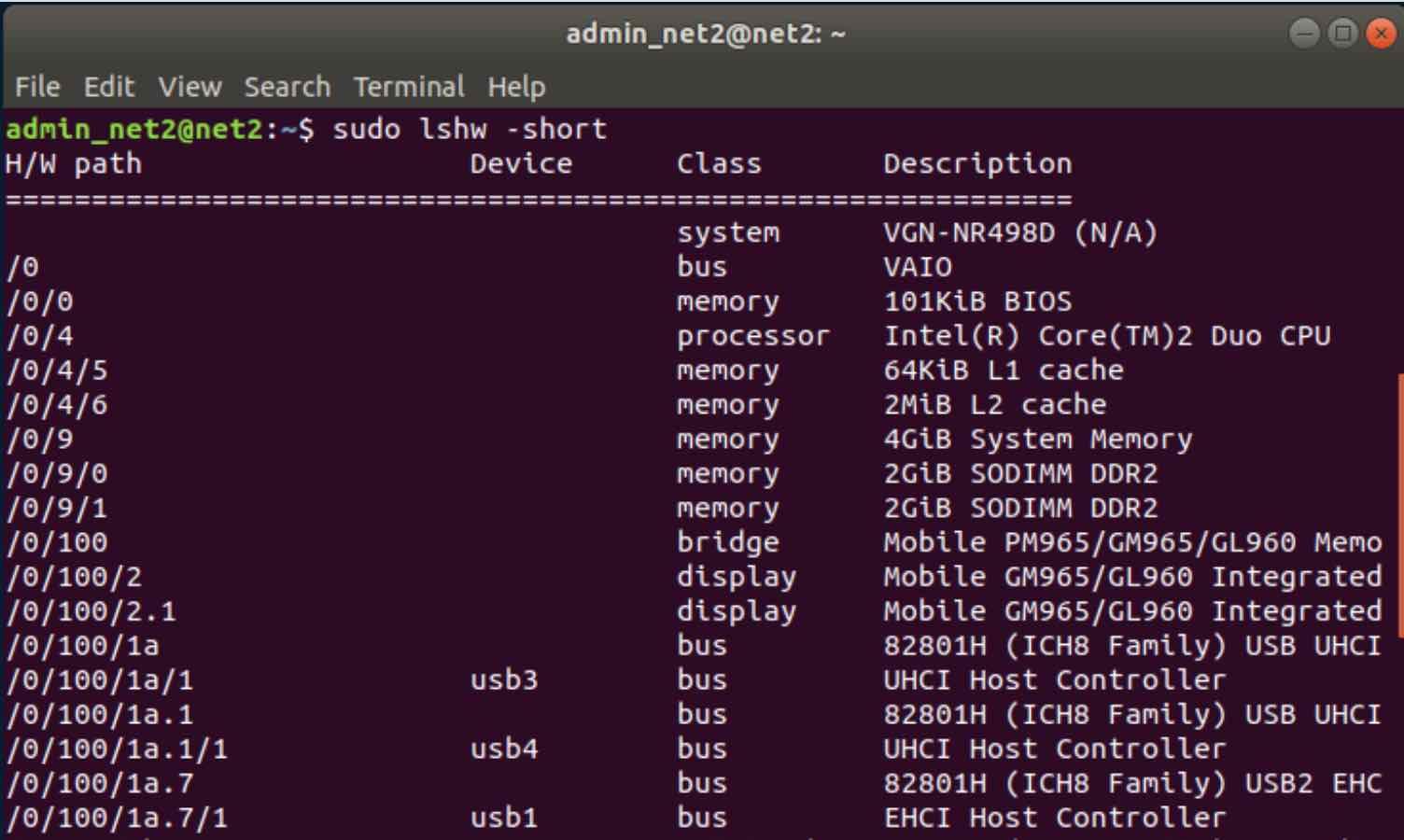Click the 'VAIO' bus description

pos(918,267)
